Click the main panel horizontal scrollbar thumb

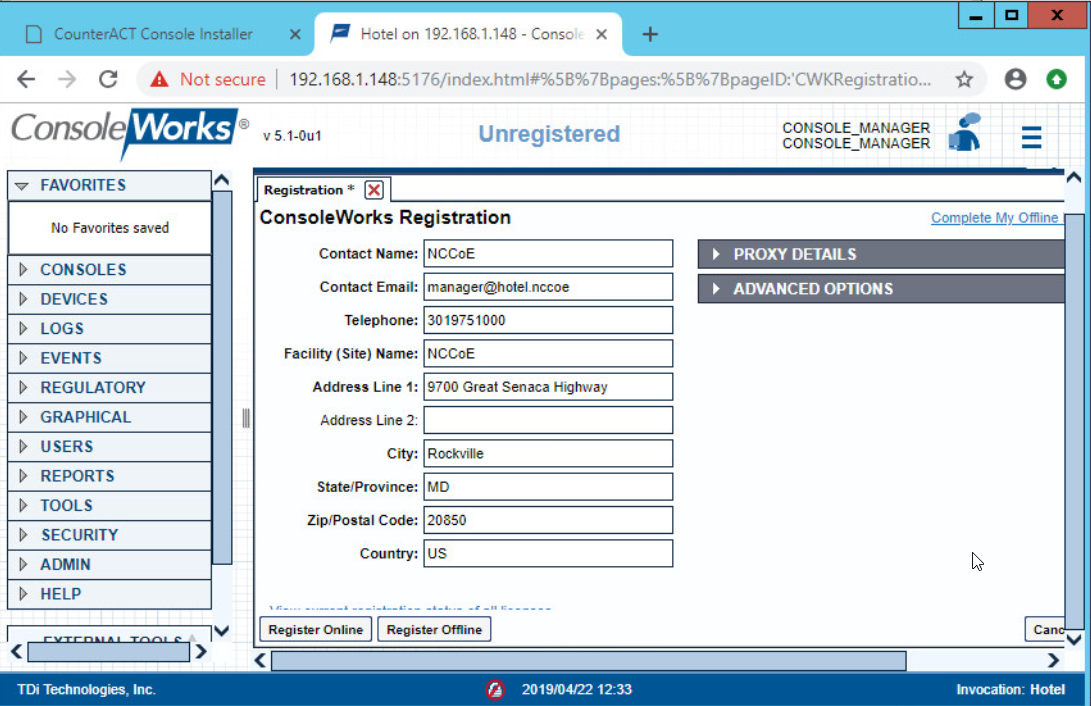(x=589, y=660)
